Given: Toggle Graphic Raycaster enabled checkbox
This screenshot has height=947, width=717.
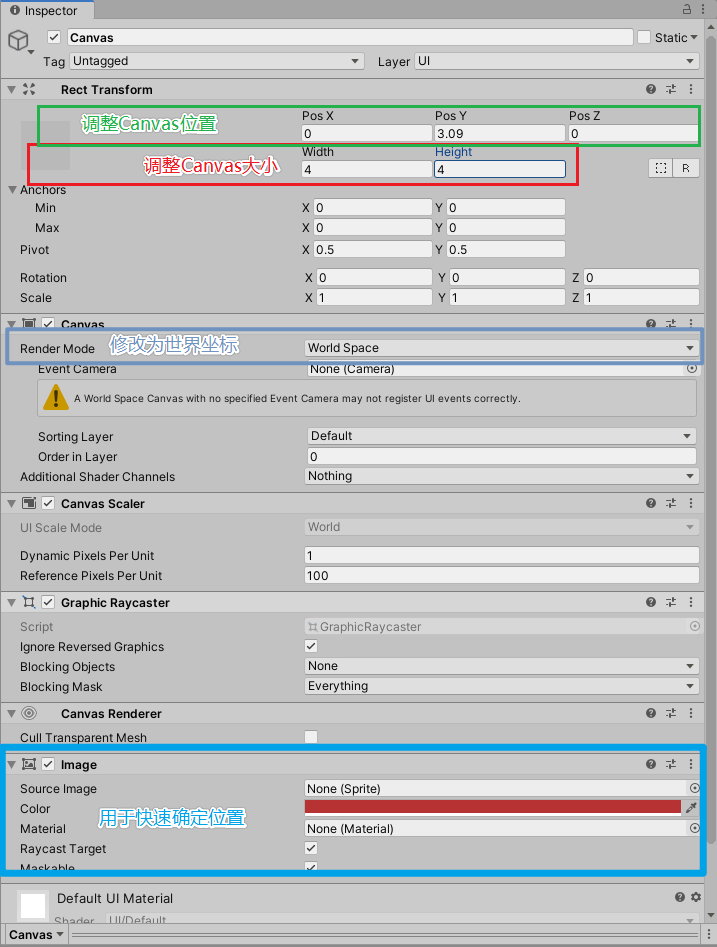Looking at the screenshot, I should [48, 602].
